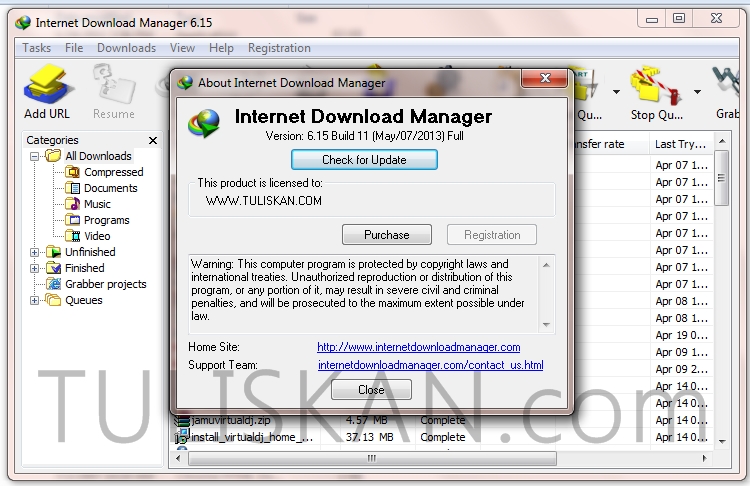Click the horizontal scrollbar thumb
The height and width of the screenshot is (486, 750).
click(x=372, y=458)
